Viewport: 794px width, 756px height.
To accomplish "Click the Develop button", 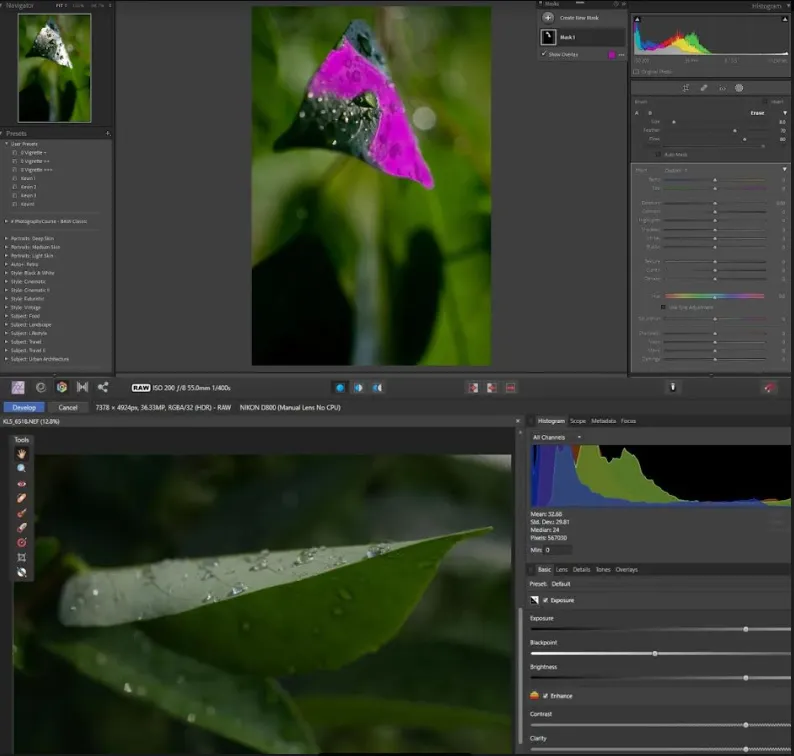I will tap(24, 407).
